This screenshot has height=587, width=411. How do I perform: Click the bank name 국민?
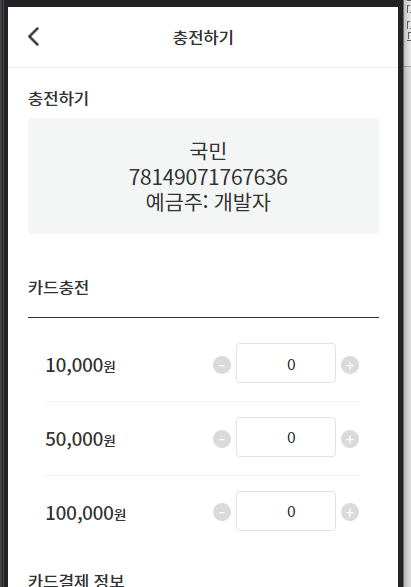(208, 150)
